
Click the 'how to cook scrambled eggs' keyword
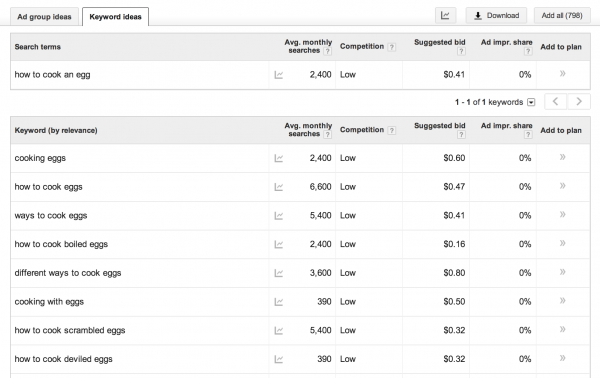70,330
